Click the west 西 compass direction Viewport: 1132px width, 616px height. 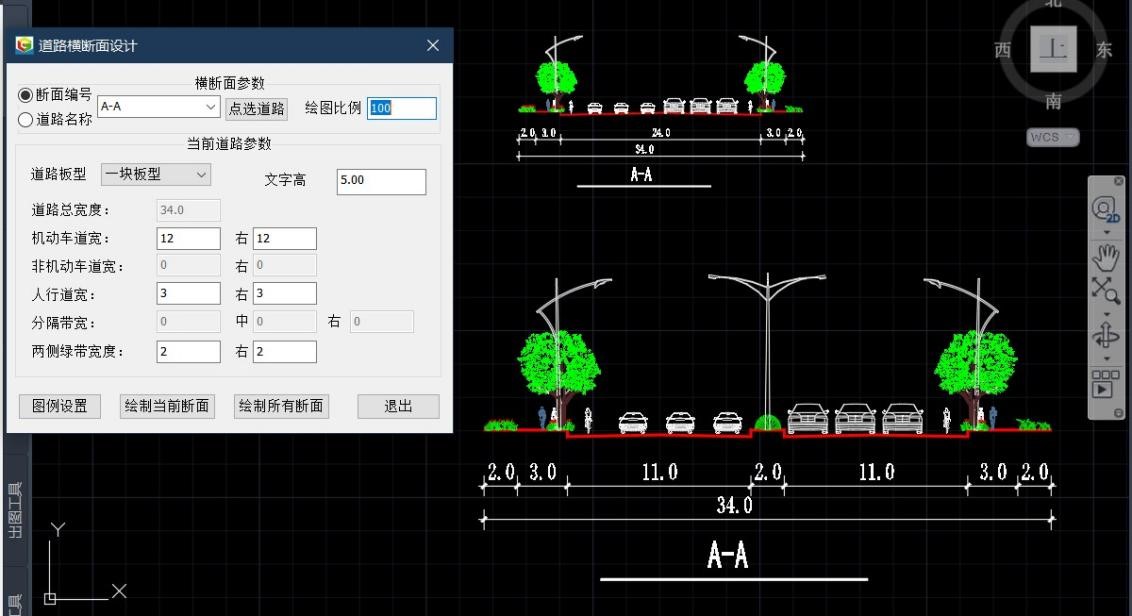point(1002,50)
